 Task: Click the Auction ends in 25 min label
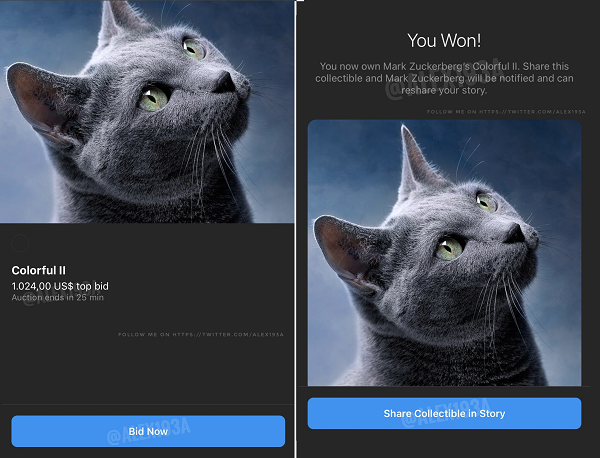(58, 297)
